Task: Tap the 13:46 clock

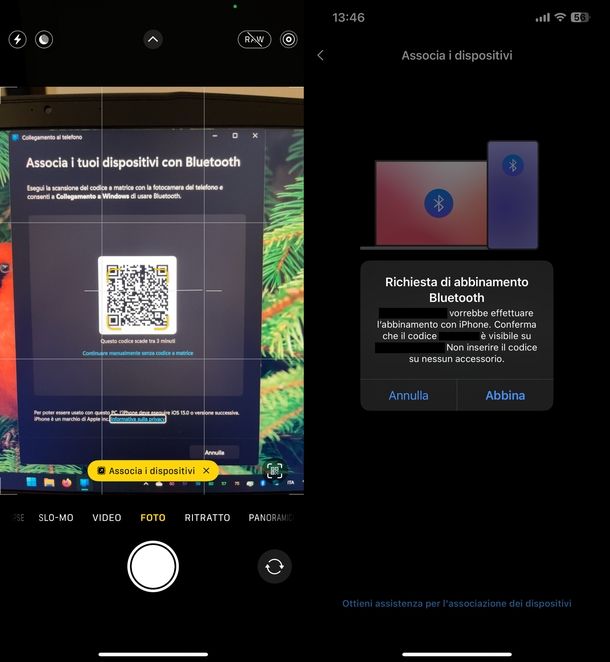Action: 348,17
